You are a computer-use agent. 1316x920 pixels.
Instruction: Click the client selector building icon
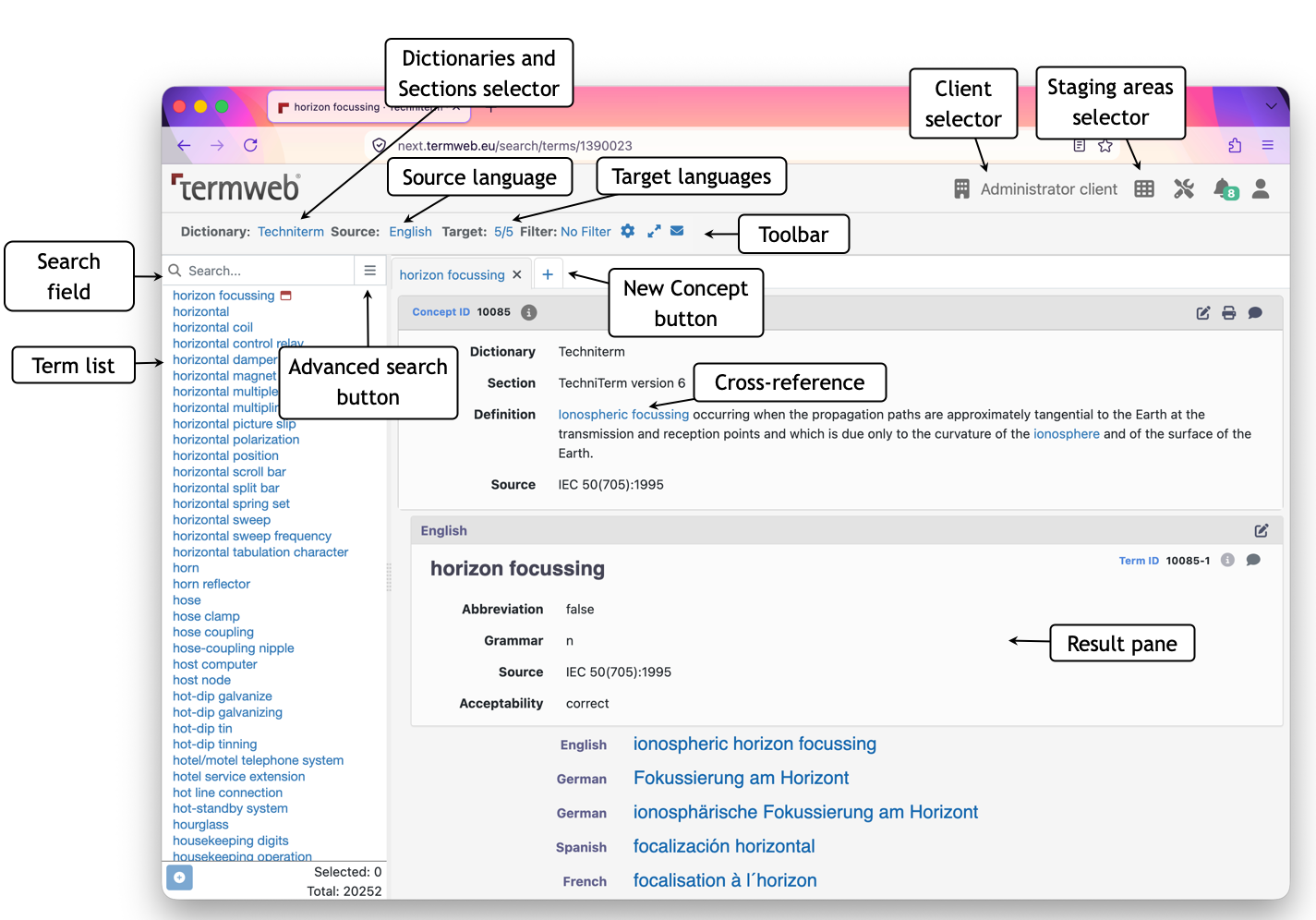click(x=961, y=188)
